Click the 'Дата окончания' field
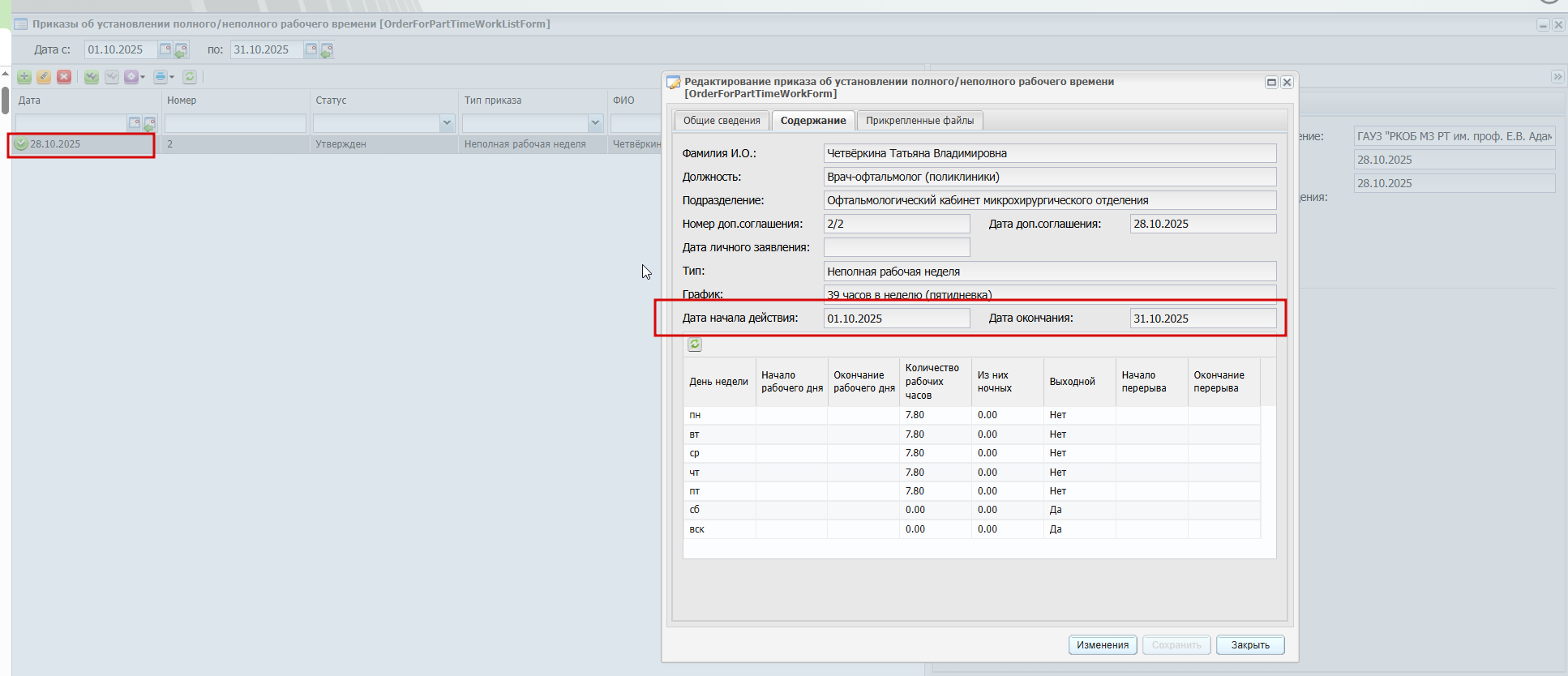Viewport: 1568px width, 676px height. (x=1203, y=319)
